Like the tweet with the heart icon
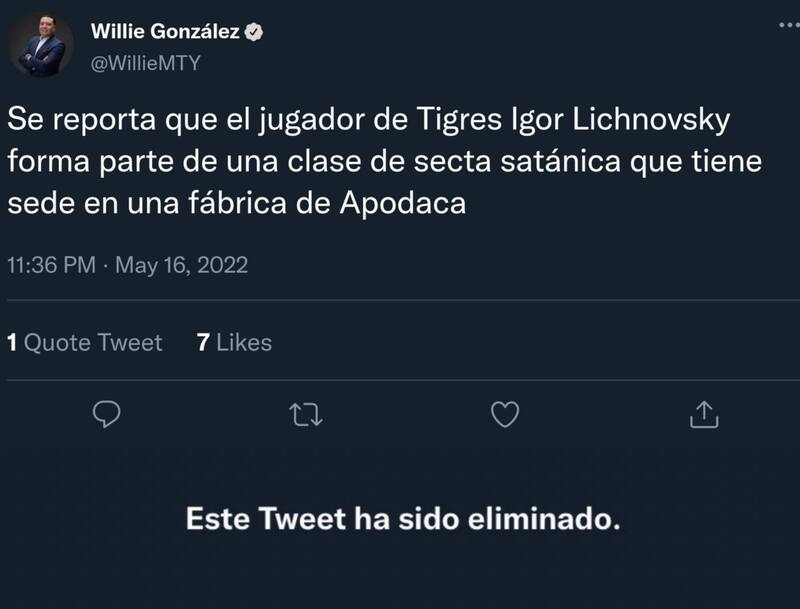The height and width of the screenshot is (609, 800). (506, 413)
